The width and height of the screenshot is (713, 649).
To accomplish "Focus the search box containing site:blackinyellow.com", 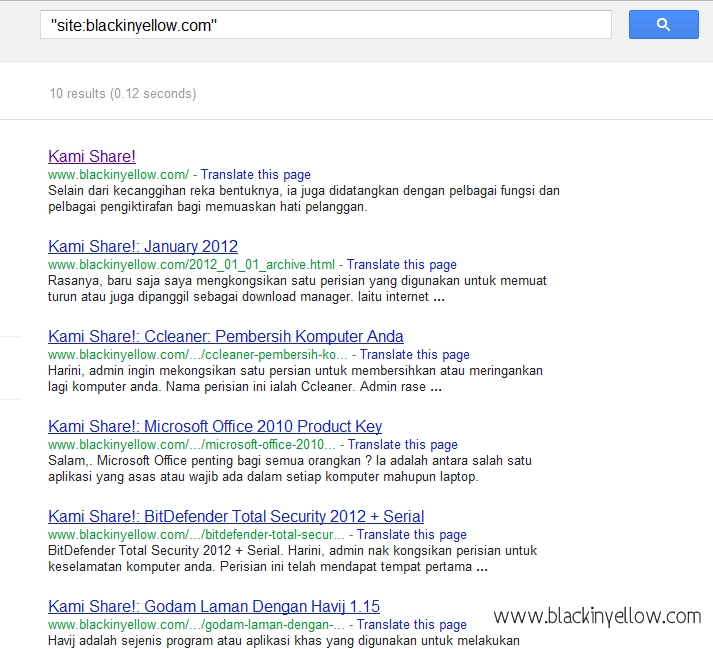I will 326,25.
